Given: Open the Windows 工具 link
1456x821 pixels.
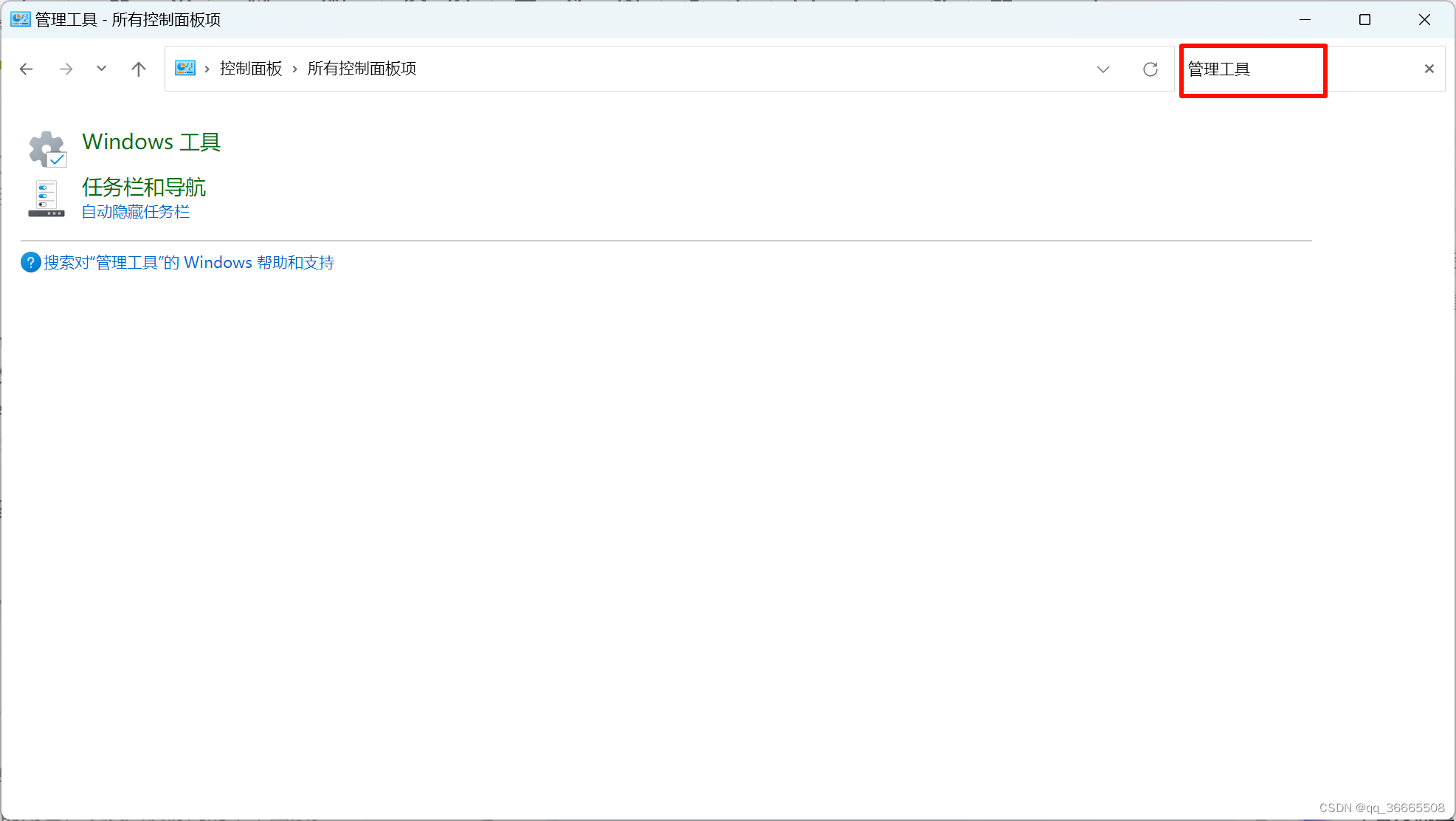Looking at the screenshot, I should pos(151,142).
